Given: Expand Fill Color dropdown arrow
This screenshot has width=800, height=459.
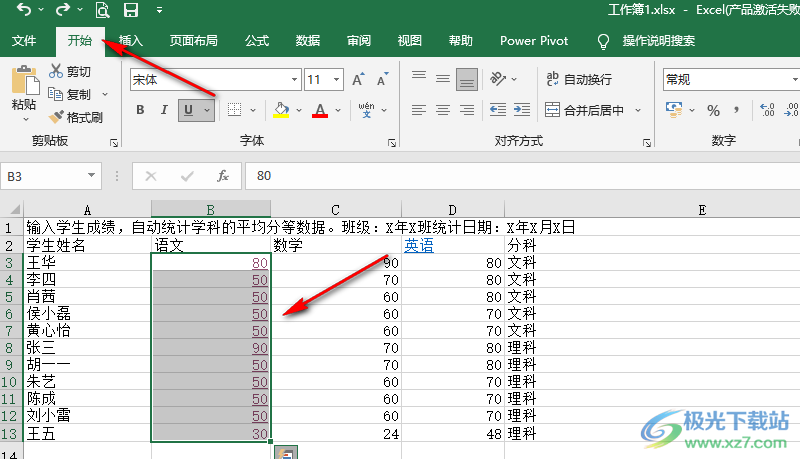Looking at the screenshot, I should point(299,110).
